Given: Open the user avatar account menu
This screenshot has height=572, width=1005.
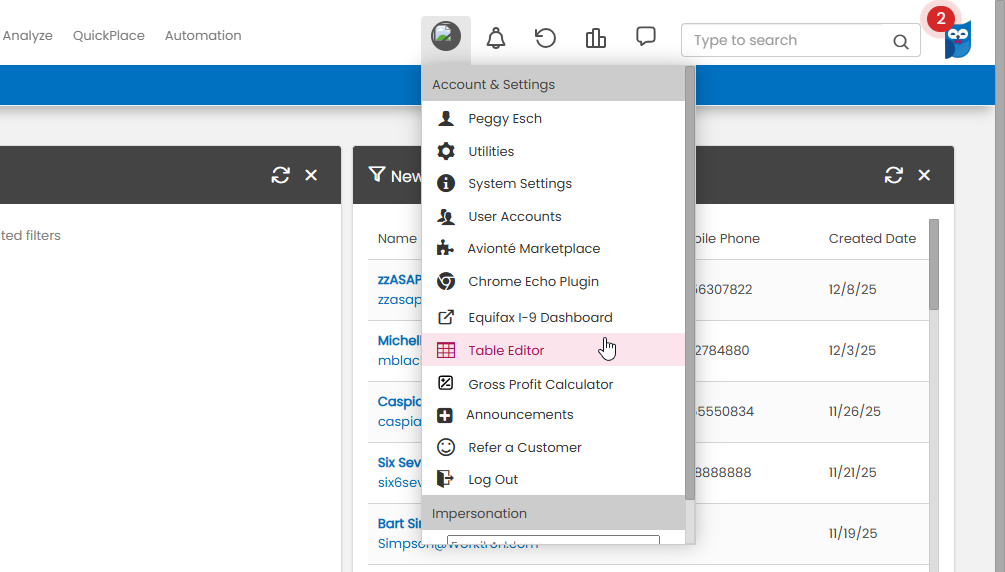Looking at the screenshot, I should coord(446,36).
